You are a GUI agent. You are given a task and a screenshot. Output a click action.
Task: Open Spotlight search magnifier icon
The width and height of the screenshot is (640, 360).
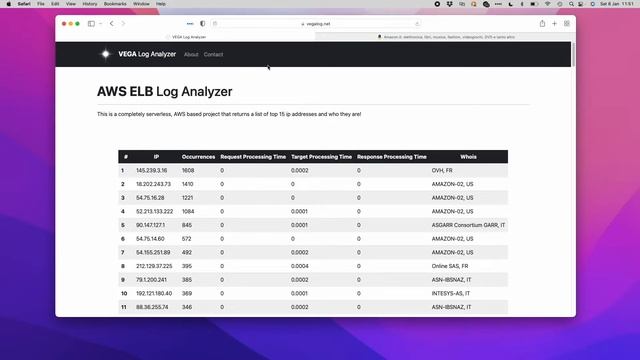(571, 4)
